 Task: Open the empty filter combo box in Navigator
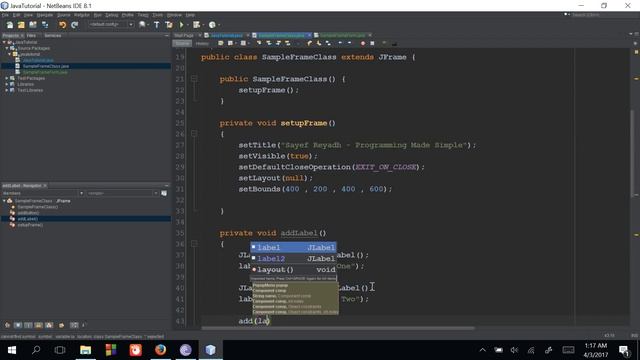point(122,193)
